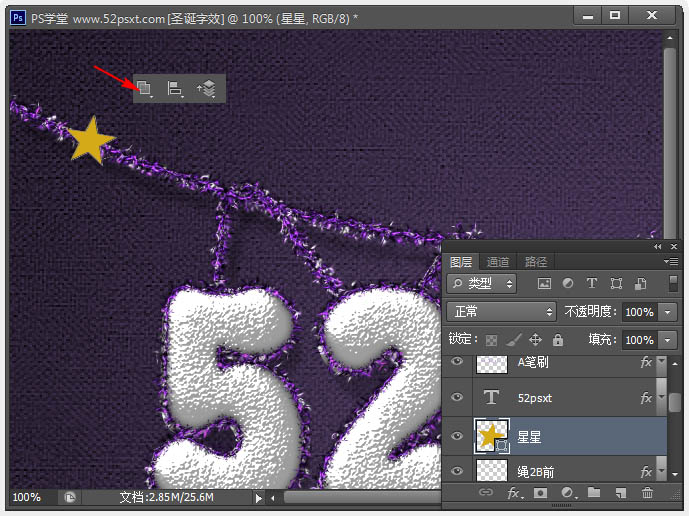This screenshot has height=516, width=689.
Task: Lock image pixels brush icon
Action: tap(513, 339)
